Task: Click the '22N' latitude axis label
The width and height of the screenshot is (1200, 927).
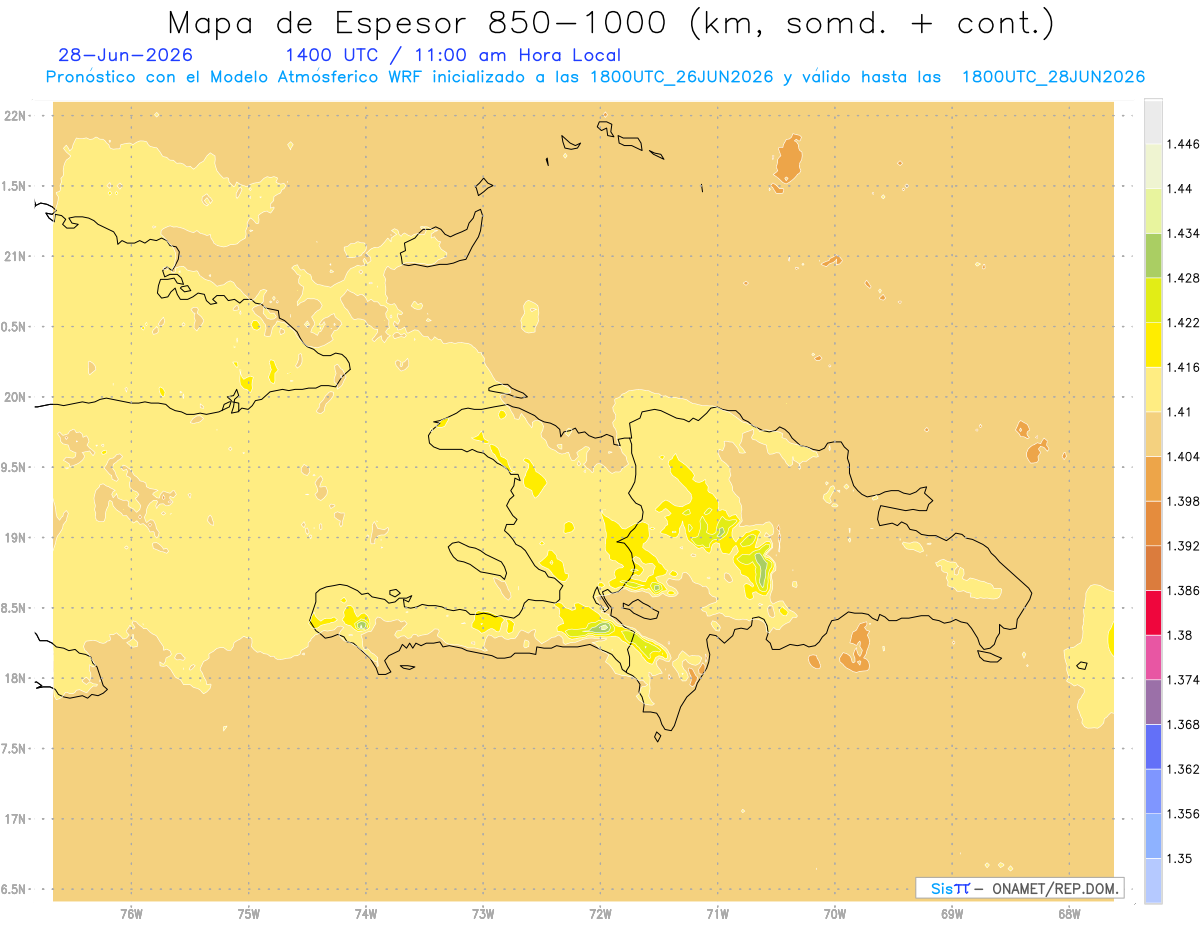Action: (16, 116)
